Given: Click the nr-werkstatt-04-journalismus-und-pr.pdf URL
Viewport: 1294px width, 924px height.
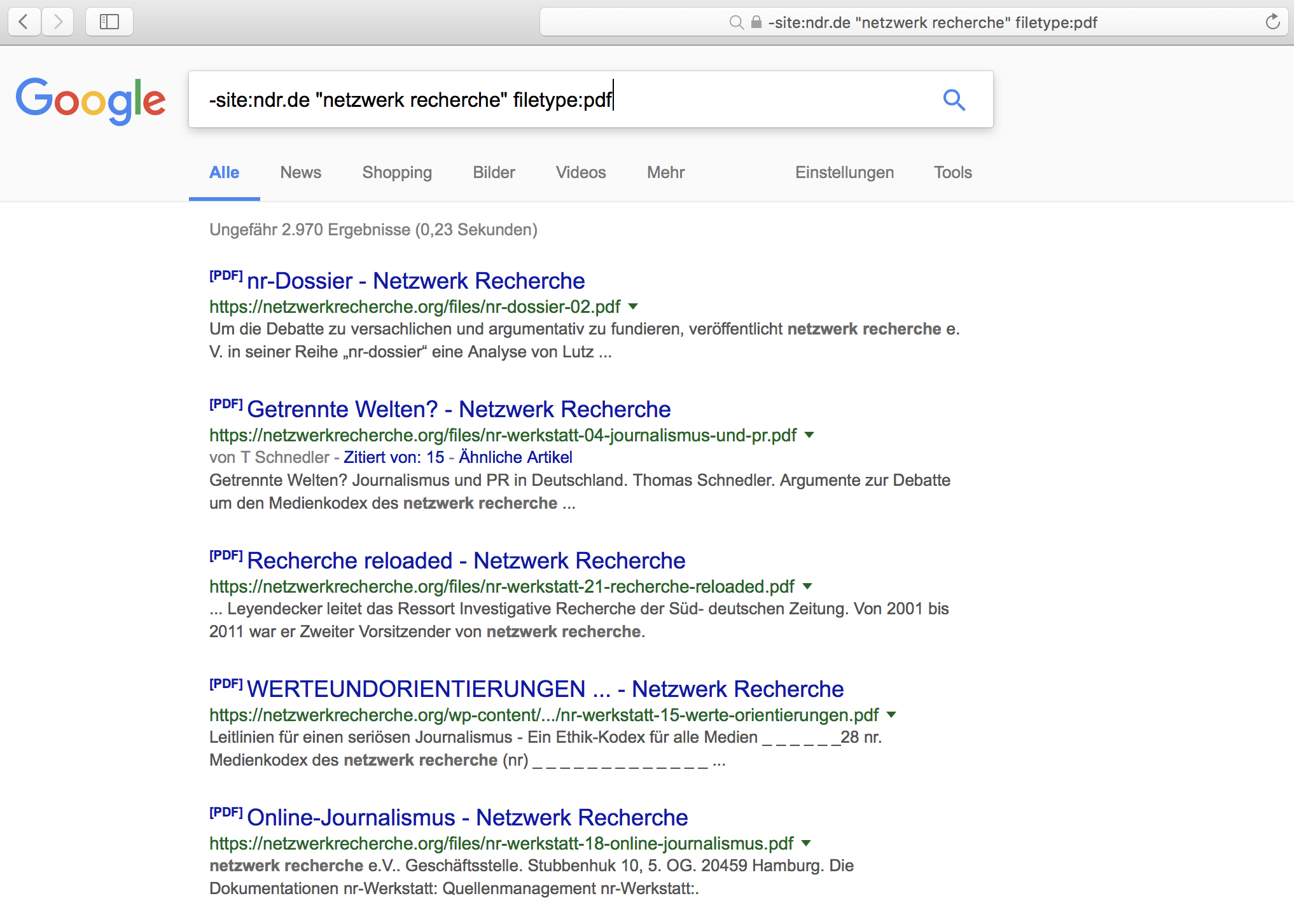Looking at the screenshot, I should (503, 435).
